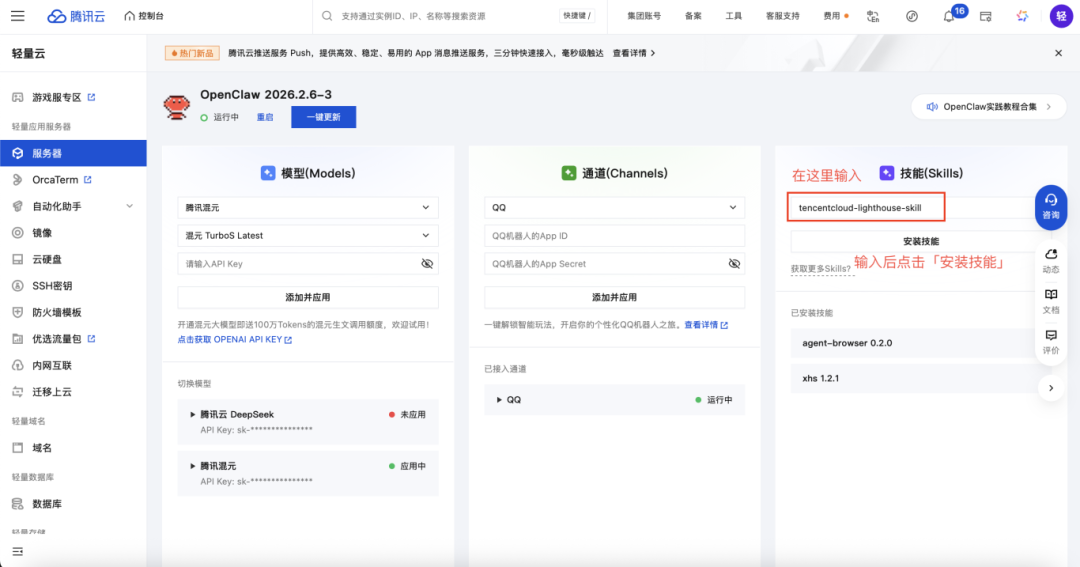Image resolution: width=1080 pixels, height=567 pixels.
Task: Click the circular mini-program icon in header
Action: pyautogui.click(x=912, y=16)
